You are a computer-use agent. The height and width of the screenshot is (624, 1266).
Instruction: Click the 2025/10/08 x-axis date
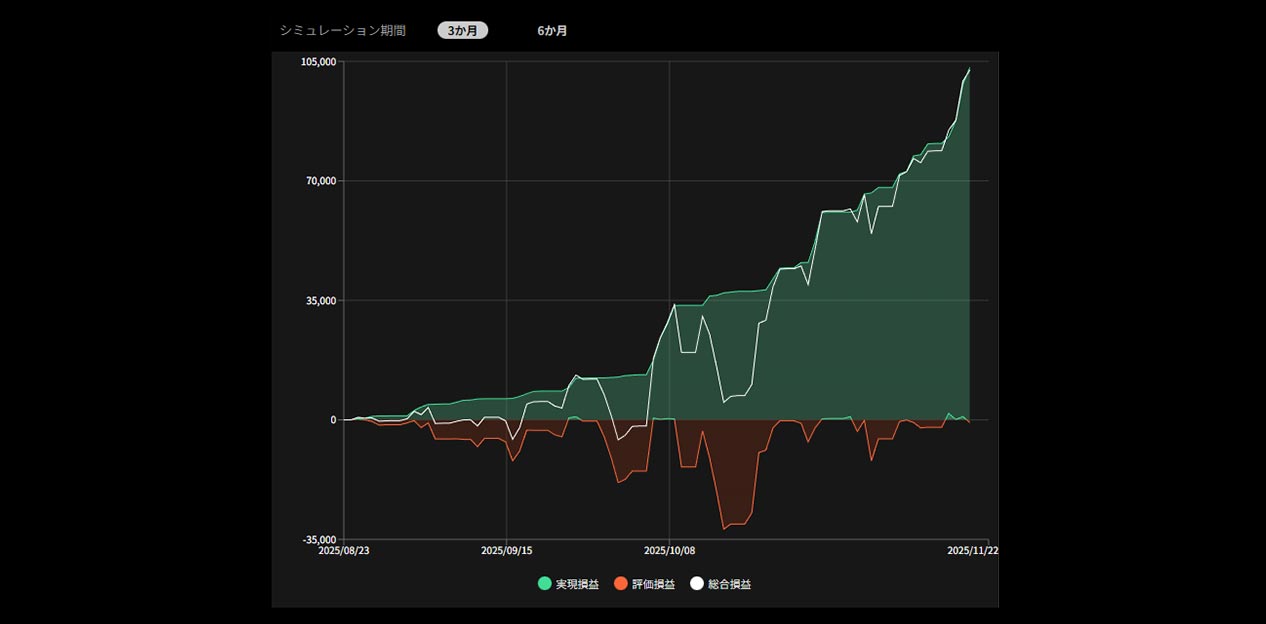(x=669, y=550)
